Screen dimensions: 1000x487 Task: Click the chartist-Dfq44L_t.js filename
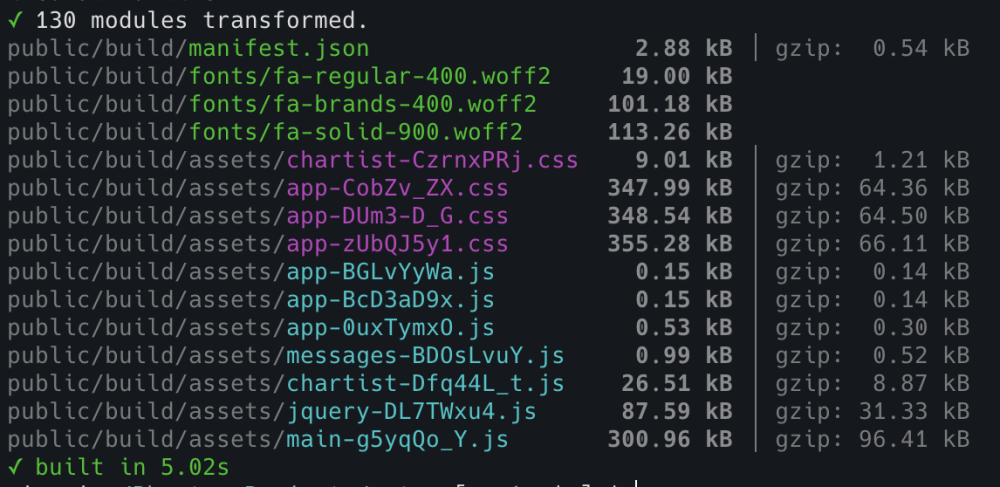coord(425,383)
